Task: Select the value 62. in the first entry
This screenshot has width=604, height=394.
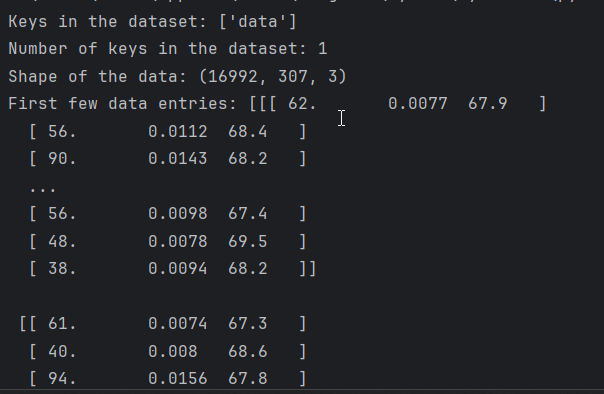Action: (x=302, y=104)
